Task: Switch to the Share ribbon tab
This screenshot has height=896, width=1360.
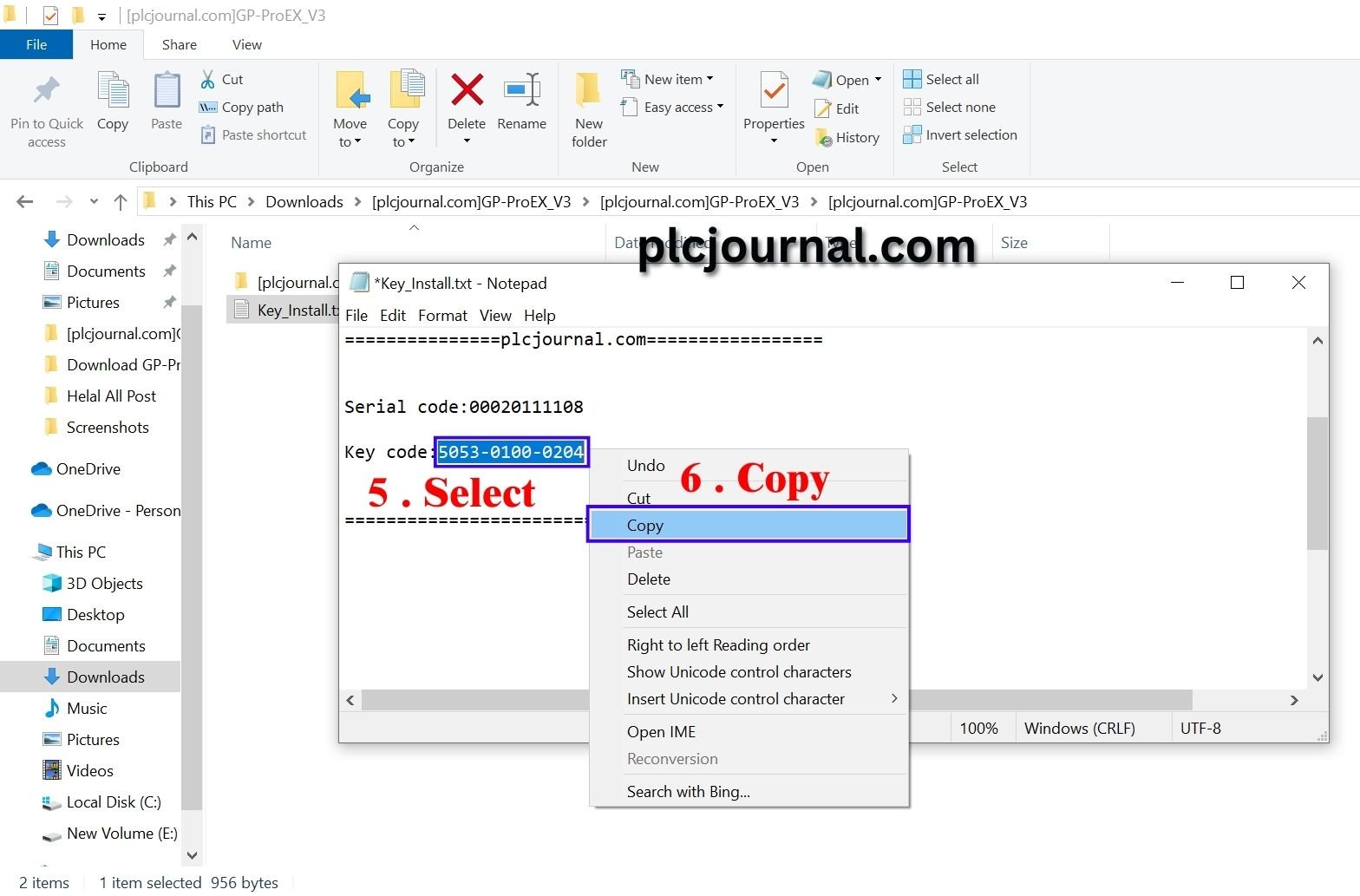Action: [x=179, y=44]
